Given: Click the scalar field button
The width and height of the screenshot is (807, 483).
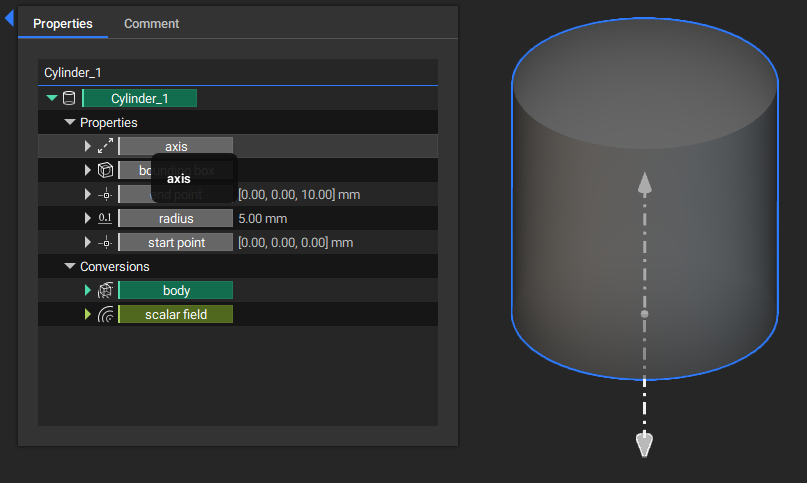Looking at the screenshot, I should coord(175,314).
